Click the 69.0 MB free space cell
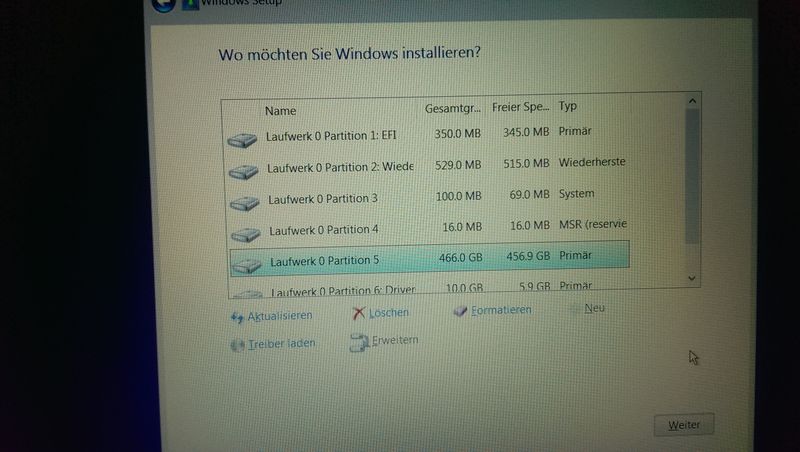 [x=530, y=194]
